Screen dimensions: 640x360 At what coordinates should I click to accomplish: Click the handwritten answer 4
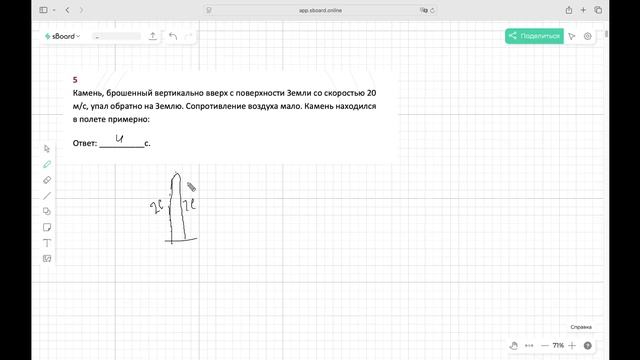(x=119, y=139)
